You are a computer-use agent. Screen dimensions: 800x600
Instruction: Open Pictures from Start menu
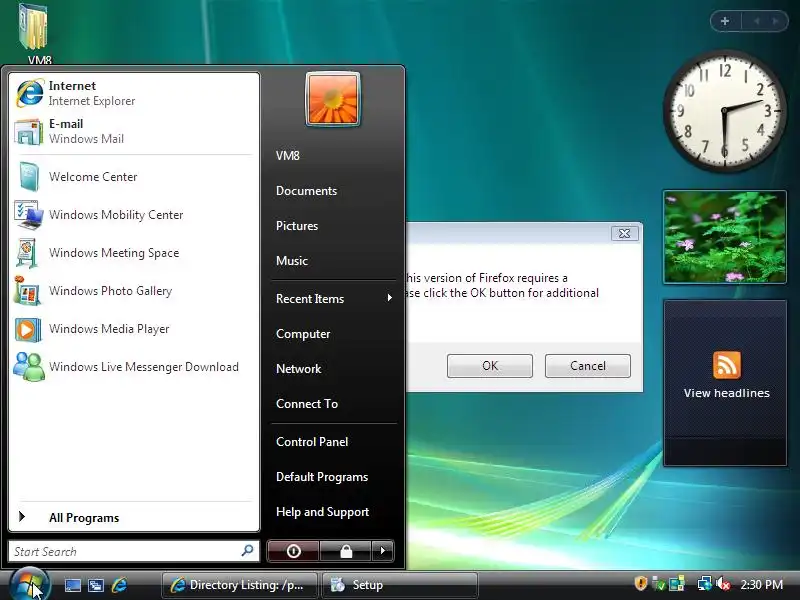tap(297, 226)
